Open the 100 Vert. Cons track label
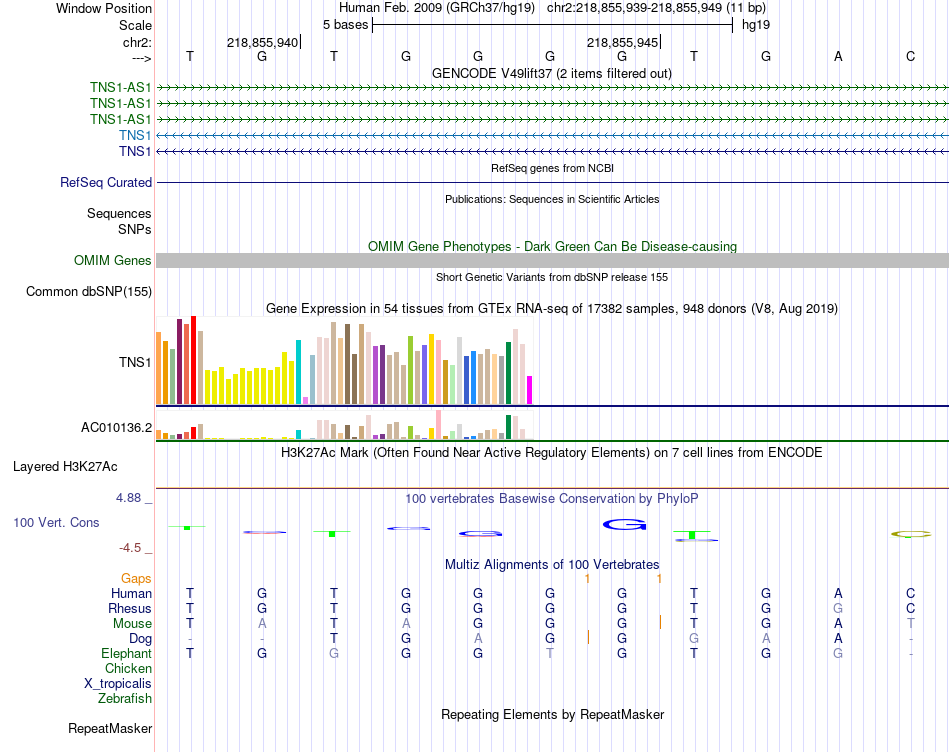This screenshot has height=752, width=950. click(56, 522)
